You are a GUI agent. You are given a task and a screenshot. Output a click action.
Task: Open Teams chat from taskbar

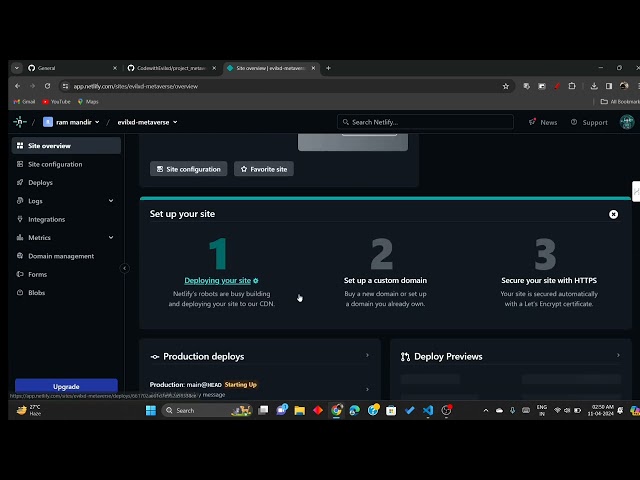click(282, 410)
